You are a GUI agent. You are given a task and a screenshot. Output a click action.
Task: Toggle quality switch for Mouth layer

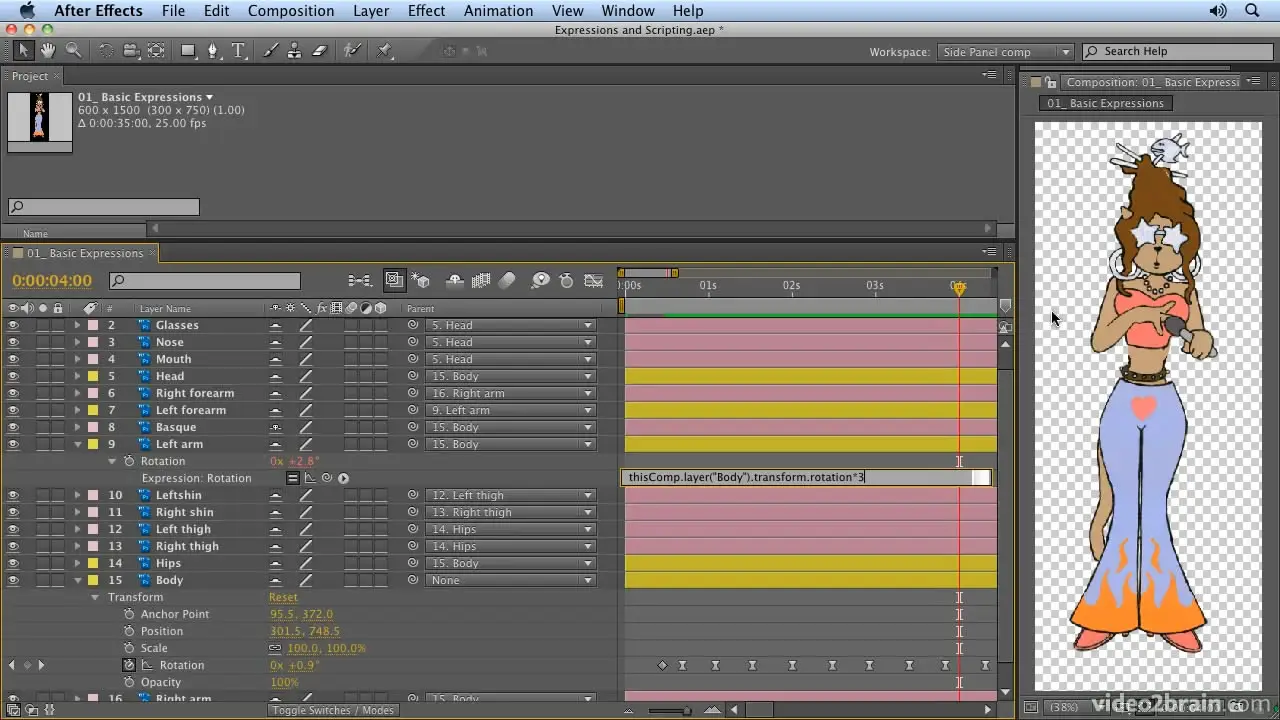(306, 359)
